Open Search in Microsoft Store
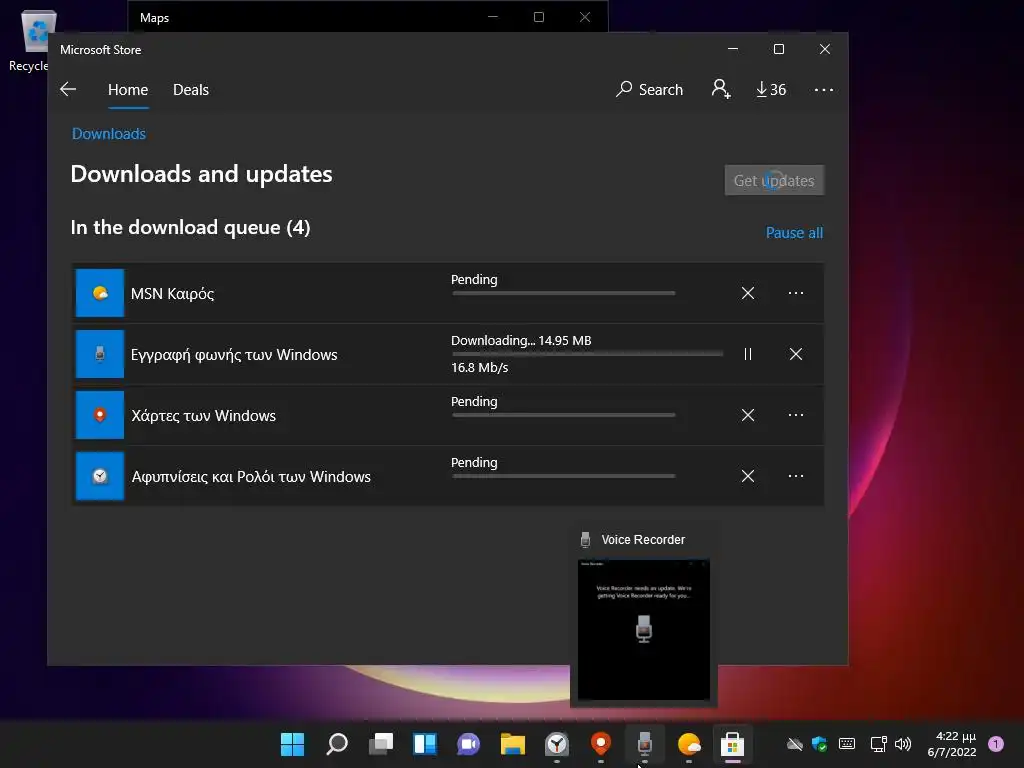The width and height of the screenshot is (1024, 768). click(649, 89)
